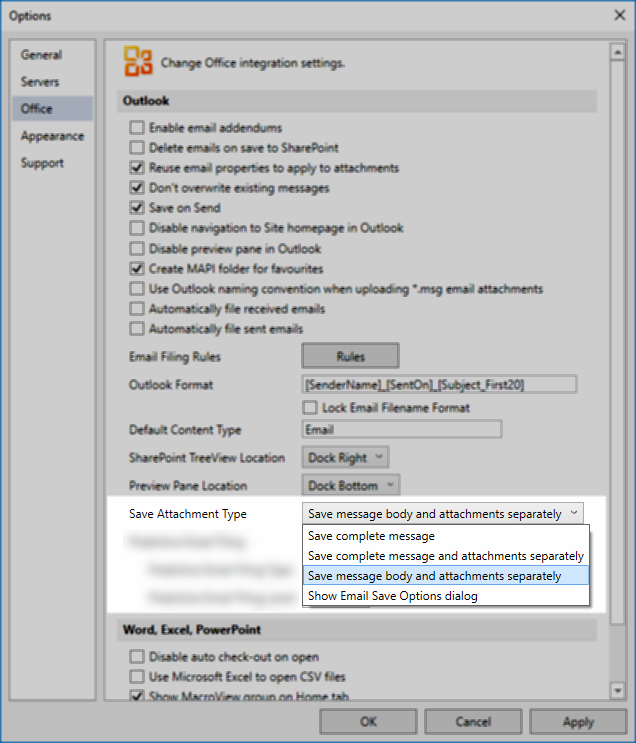Click the scrollbar up arrow

pyautogui.click(x=617, y=52)
